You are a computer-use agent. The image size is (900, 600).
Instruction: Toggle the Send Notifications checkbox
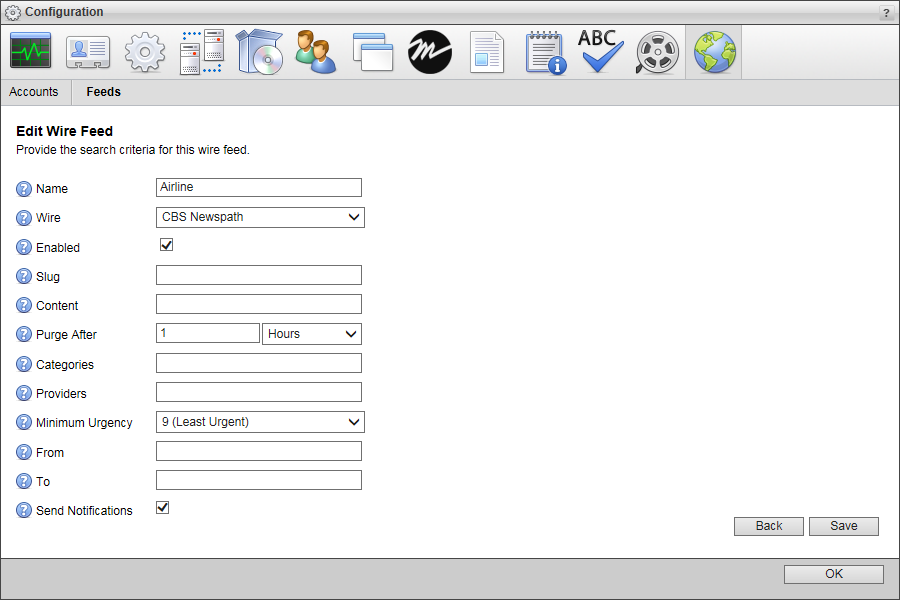(x=162, y=508)
